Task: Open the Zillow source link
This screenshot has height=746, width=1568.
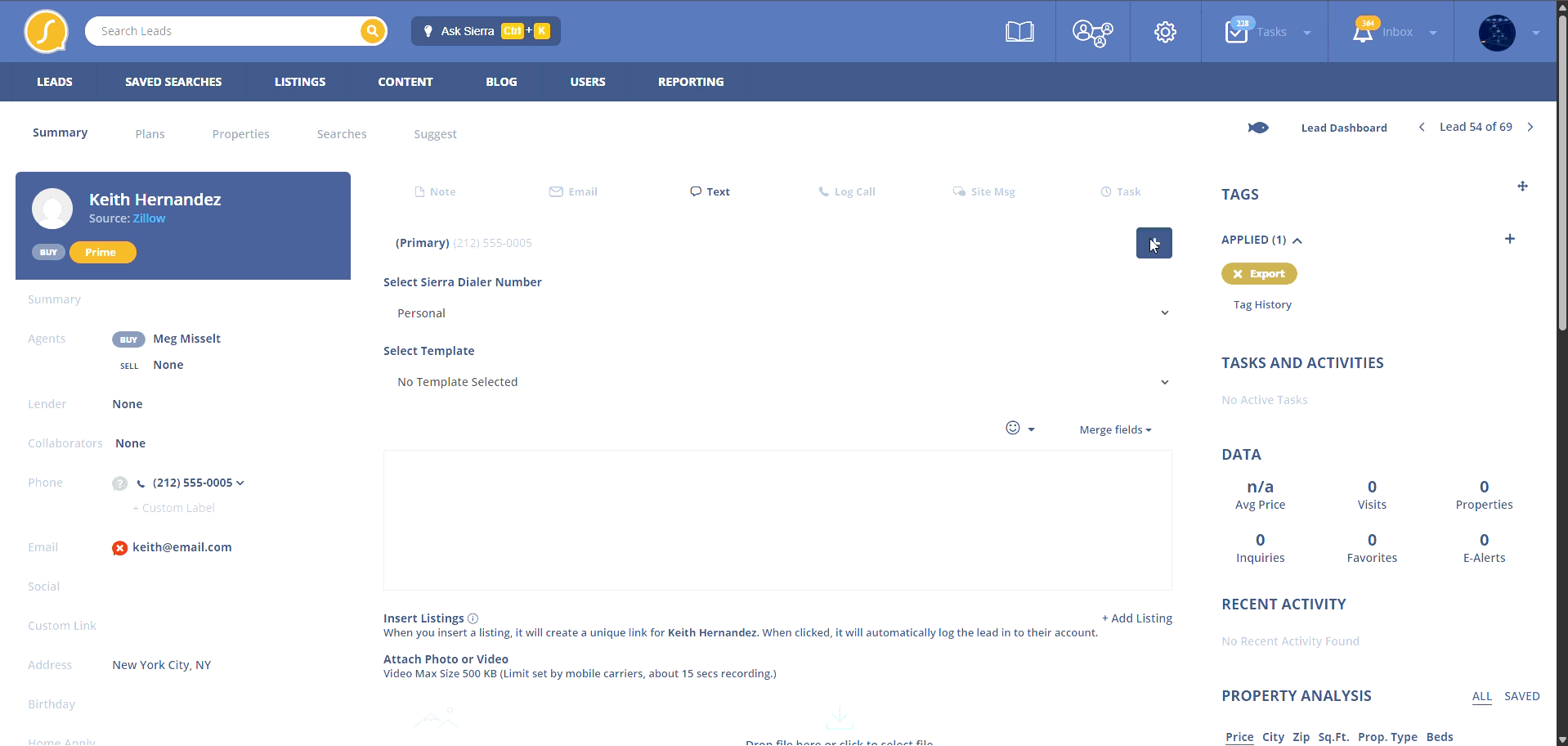Action: [x=150, y=218]
